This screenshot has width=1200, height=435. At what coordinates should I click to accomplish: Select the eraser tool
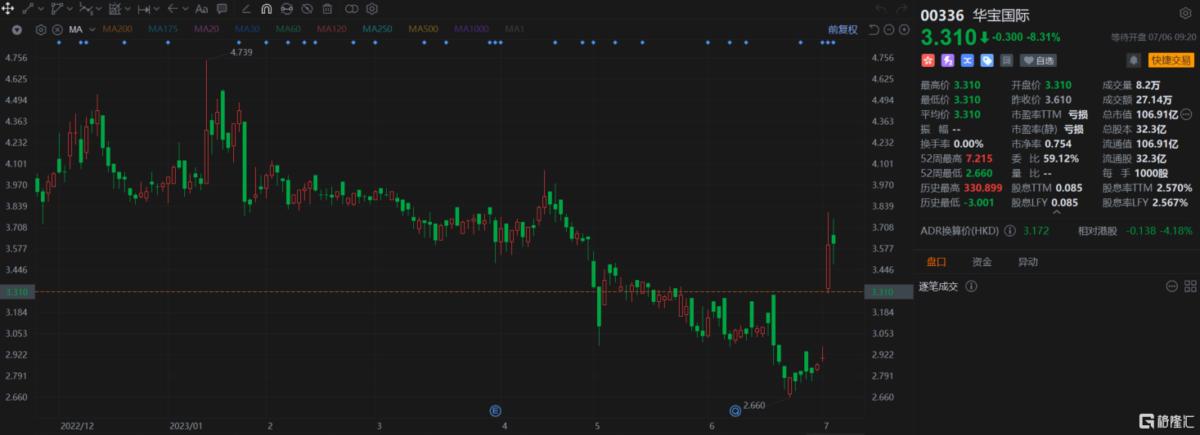point(246,9)
